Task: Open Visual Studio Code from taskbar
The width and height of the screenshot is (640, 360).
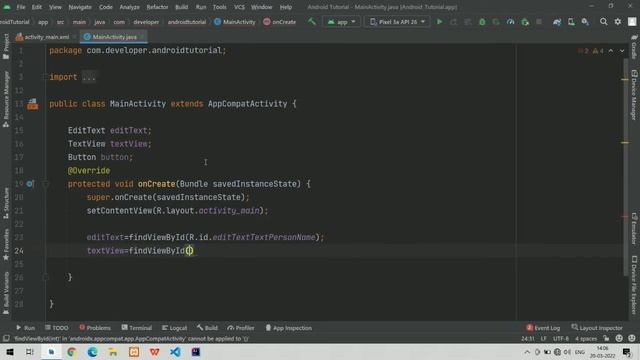Action: (x=176, y=352)
